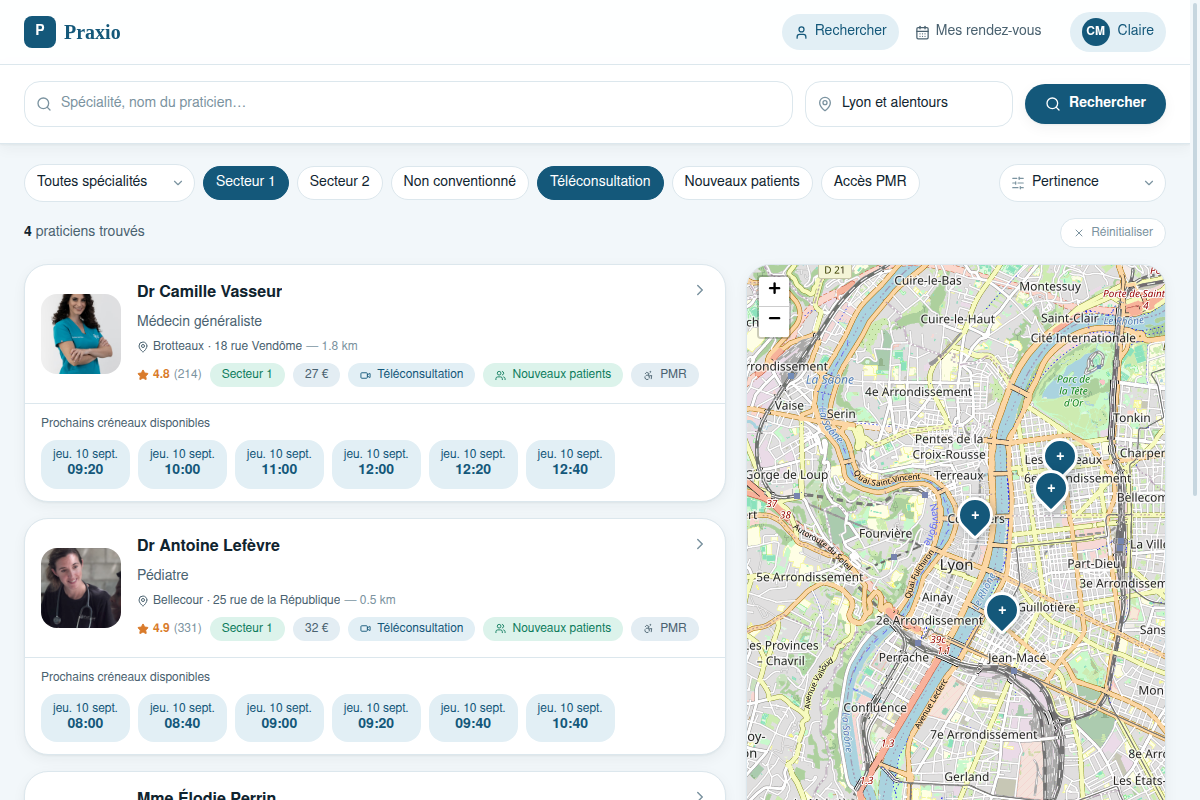Screen dimensions: 1200x800
Task: Click the dark Rechercher search button
Action: 1095,103
